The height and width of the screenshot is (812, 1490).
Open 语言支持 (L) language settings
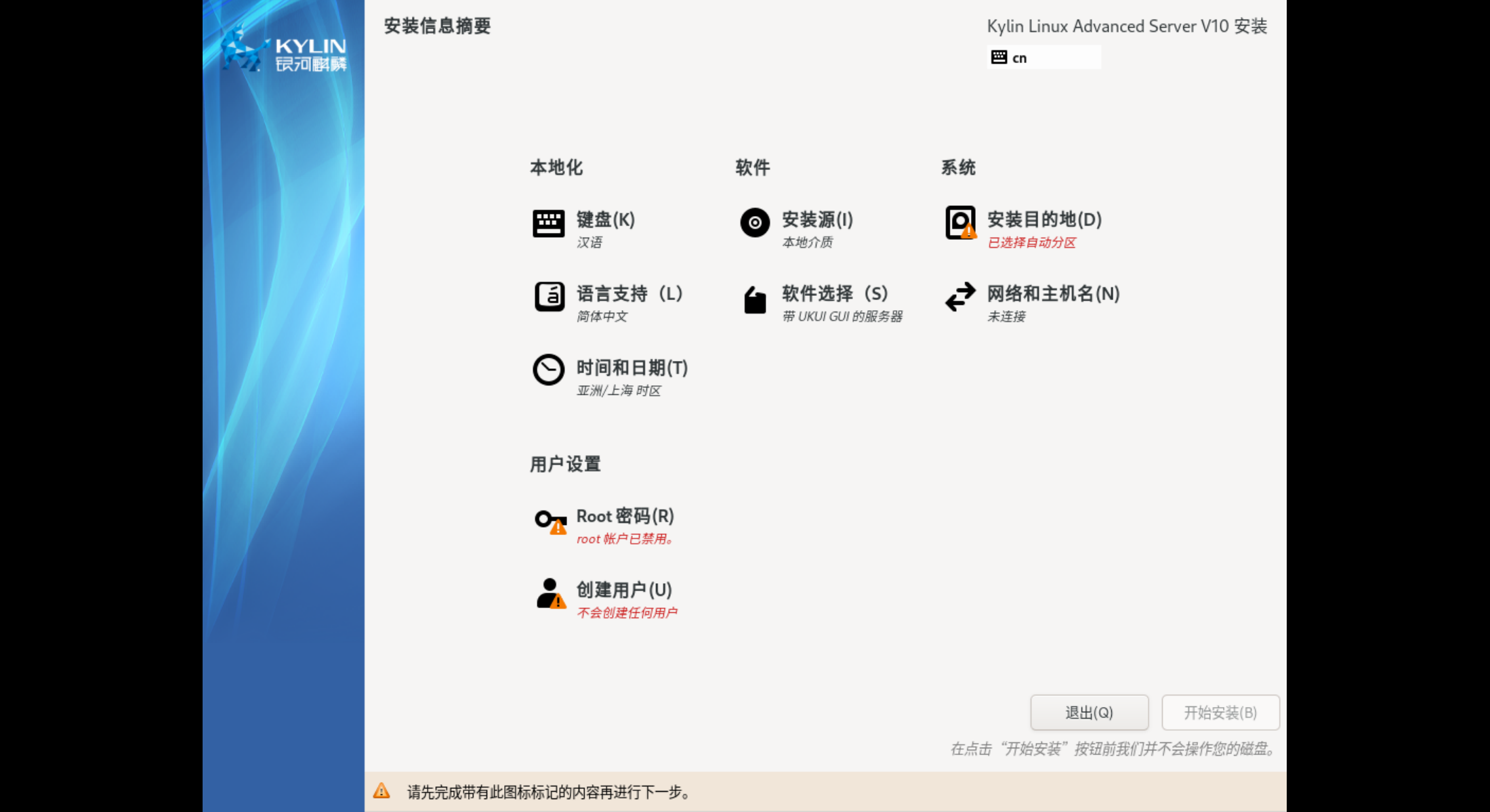(x=629, y=293)
